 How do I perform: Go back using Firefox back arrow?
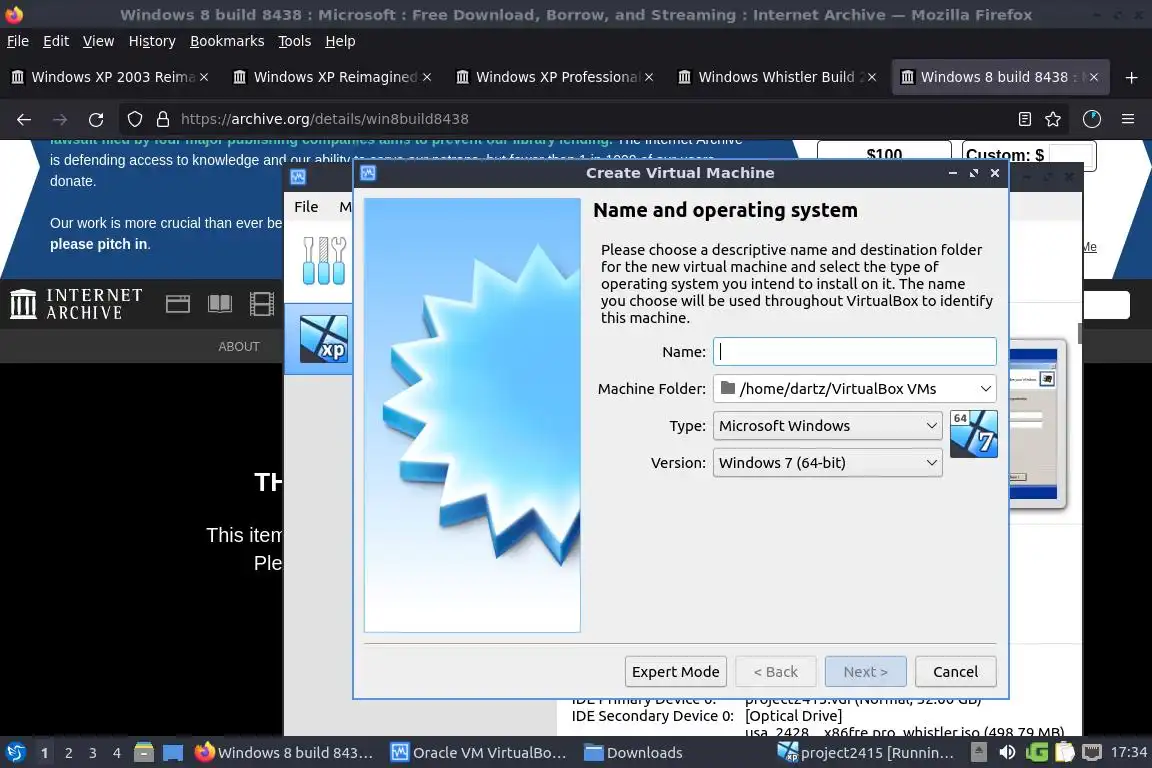24,119
